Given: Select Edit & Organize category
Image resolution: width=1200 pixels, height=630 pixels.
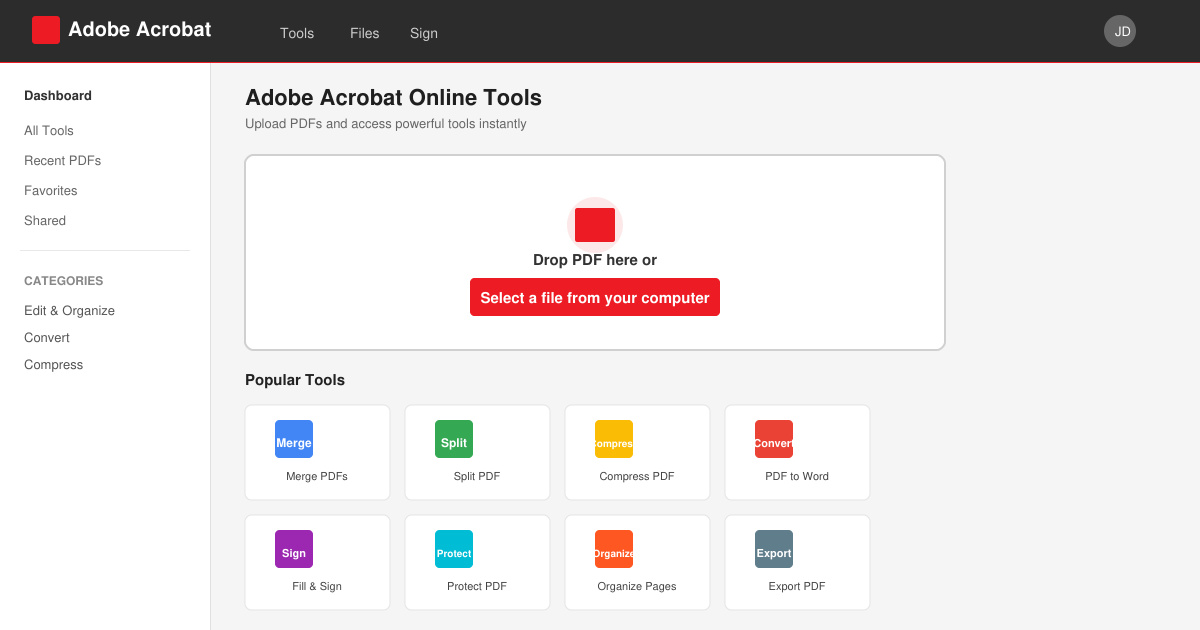Looking at the screenshot, I should tap(69, 311).
